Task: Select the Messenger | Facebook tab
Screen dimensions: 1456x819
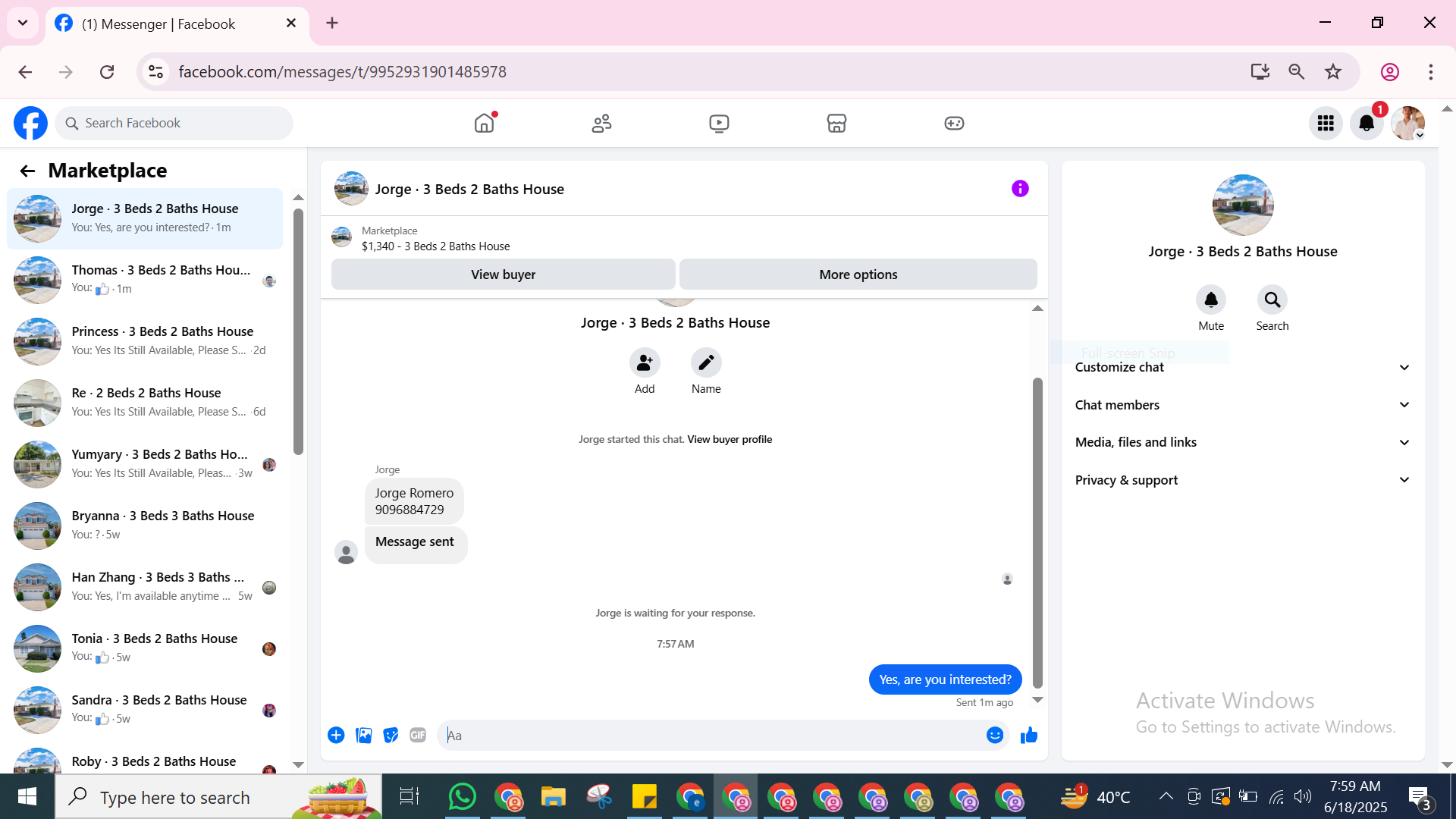Action: 177,24
